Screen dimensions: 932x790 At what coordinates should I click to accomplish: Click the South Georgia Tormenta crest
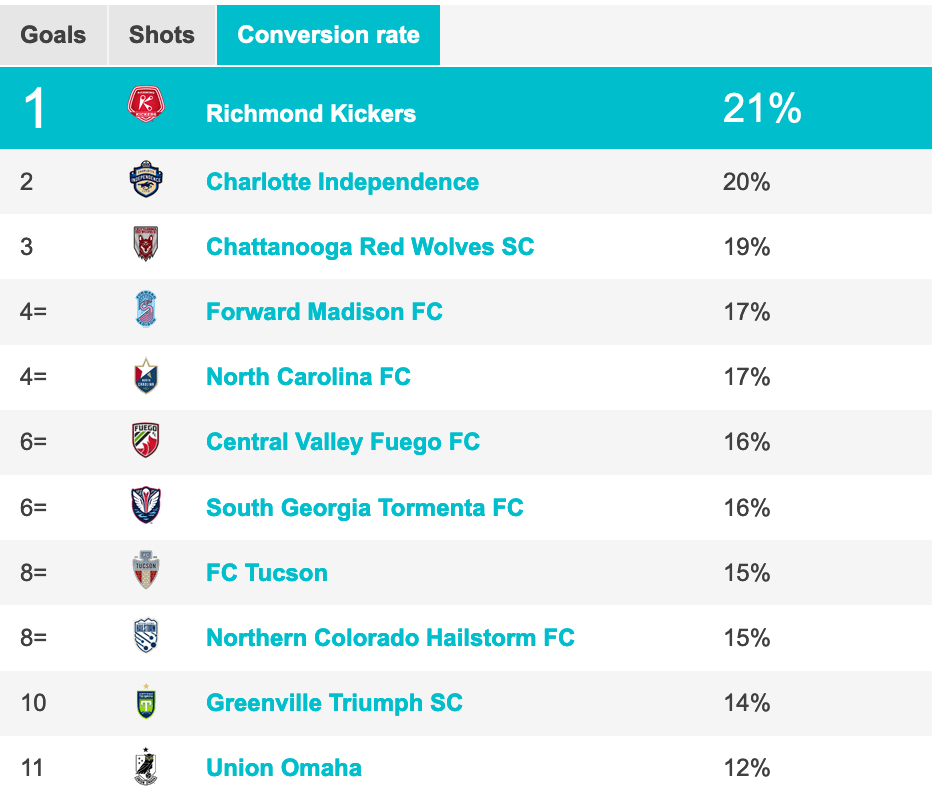point(146,506)
